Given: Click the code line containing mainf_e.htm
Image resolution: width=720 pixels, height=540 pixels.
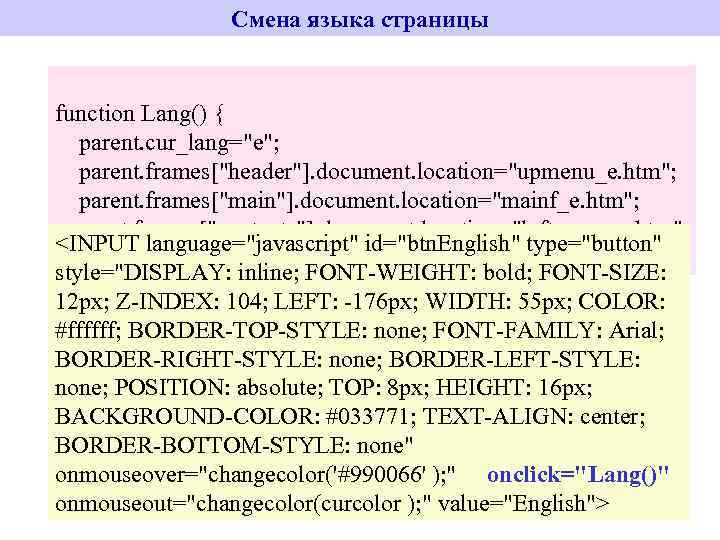Looking at the screenshot, I should coord(359,201).
